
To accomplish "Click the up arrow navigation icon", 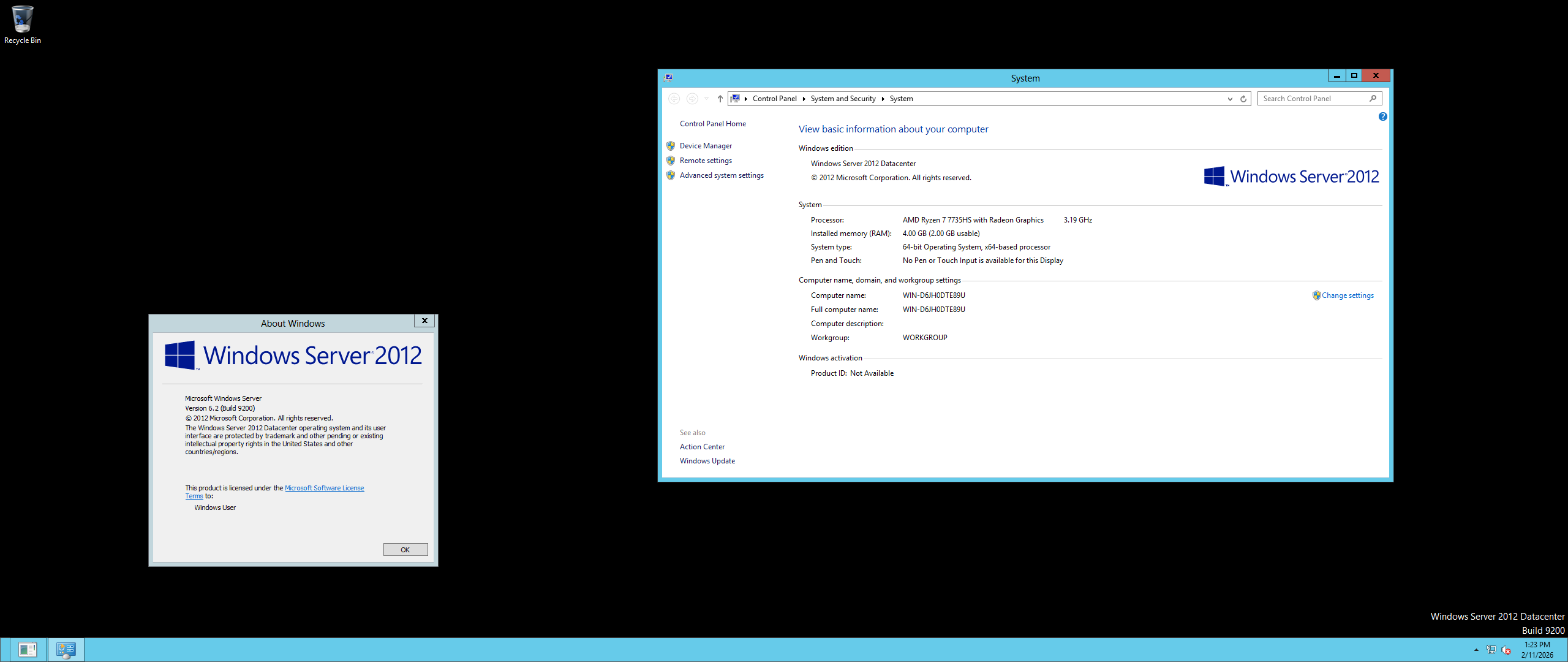I will click(x=720, y=99).
